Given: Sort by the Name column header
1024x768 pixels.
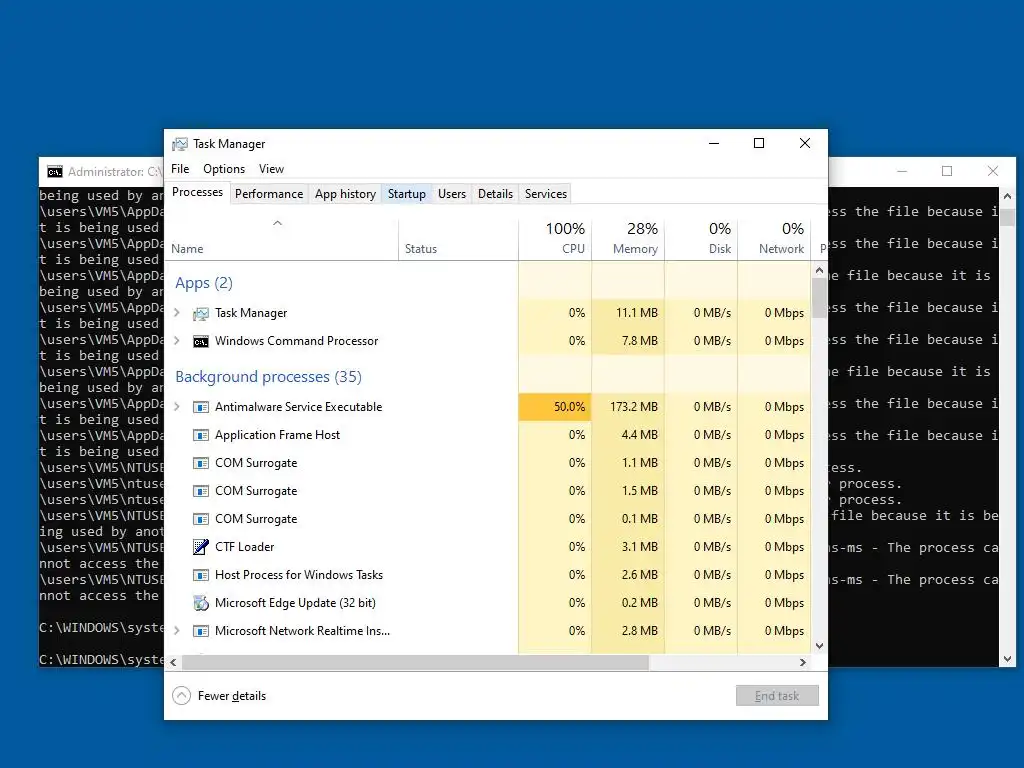Looking at the screenshot, I should [x=281, y=238].
